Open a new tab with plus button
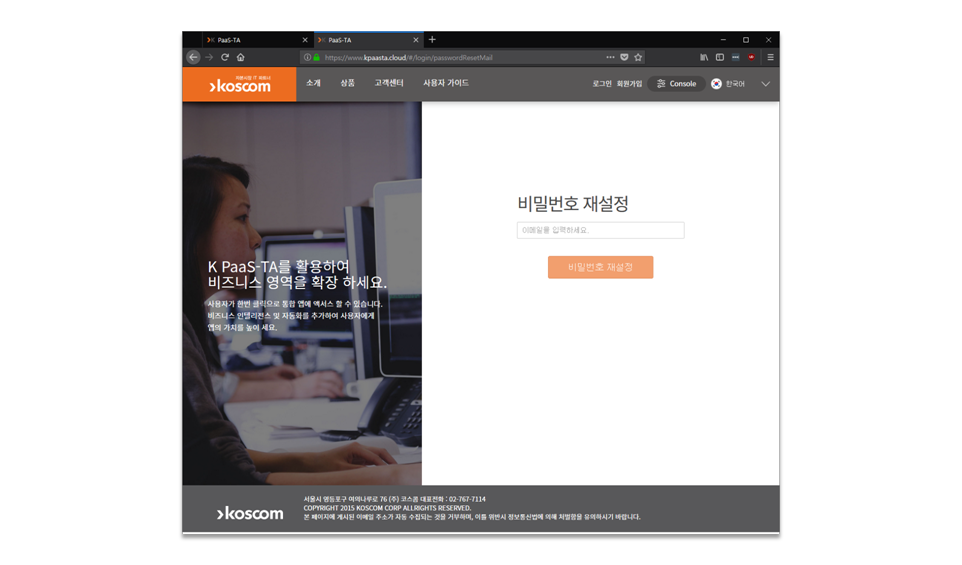The width and height of the screenshot is (962, 565). [432, 39]
